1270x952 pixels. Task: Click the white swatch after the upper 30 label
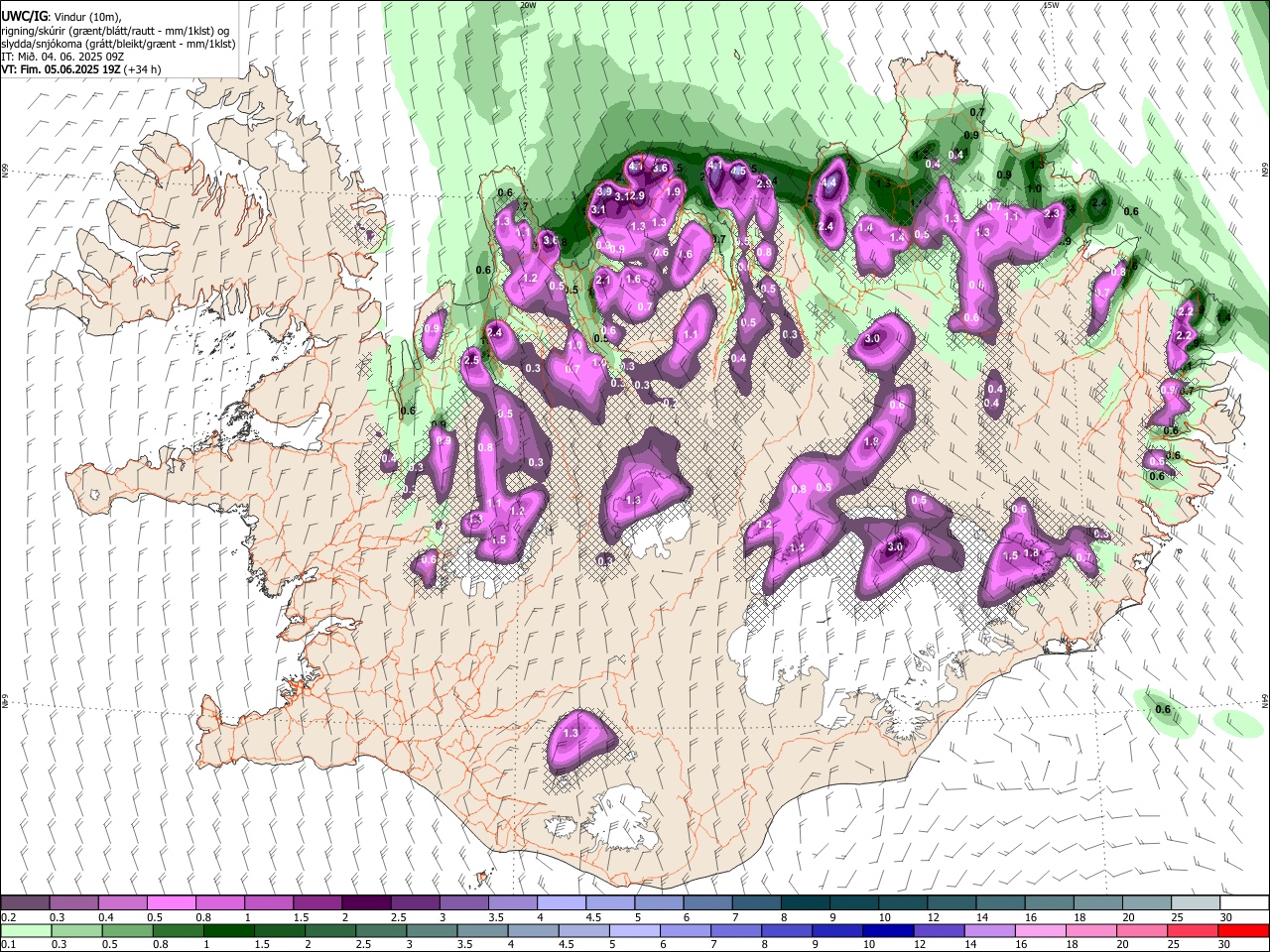1243,903
